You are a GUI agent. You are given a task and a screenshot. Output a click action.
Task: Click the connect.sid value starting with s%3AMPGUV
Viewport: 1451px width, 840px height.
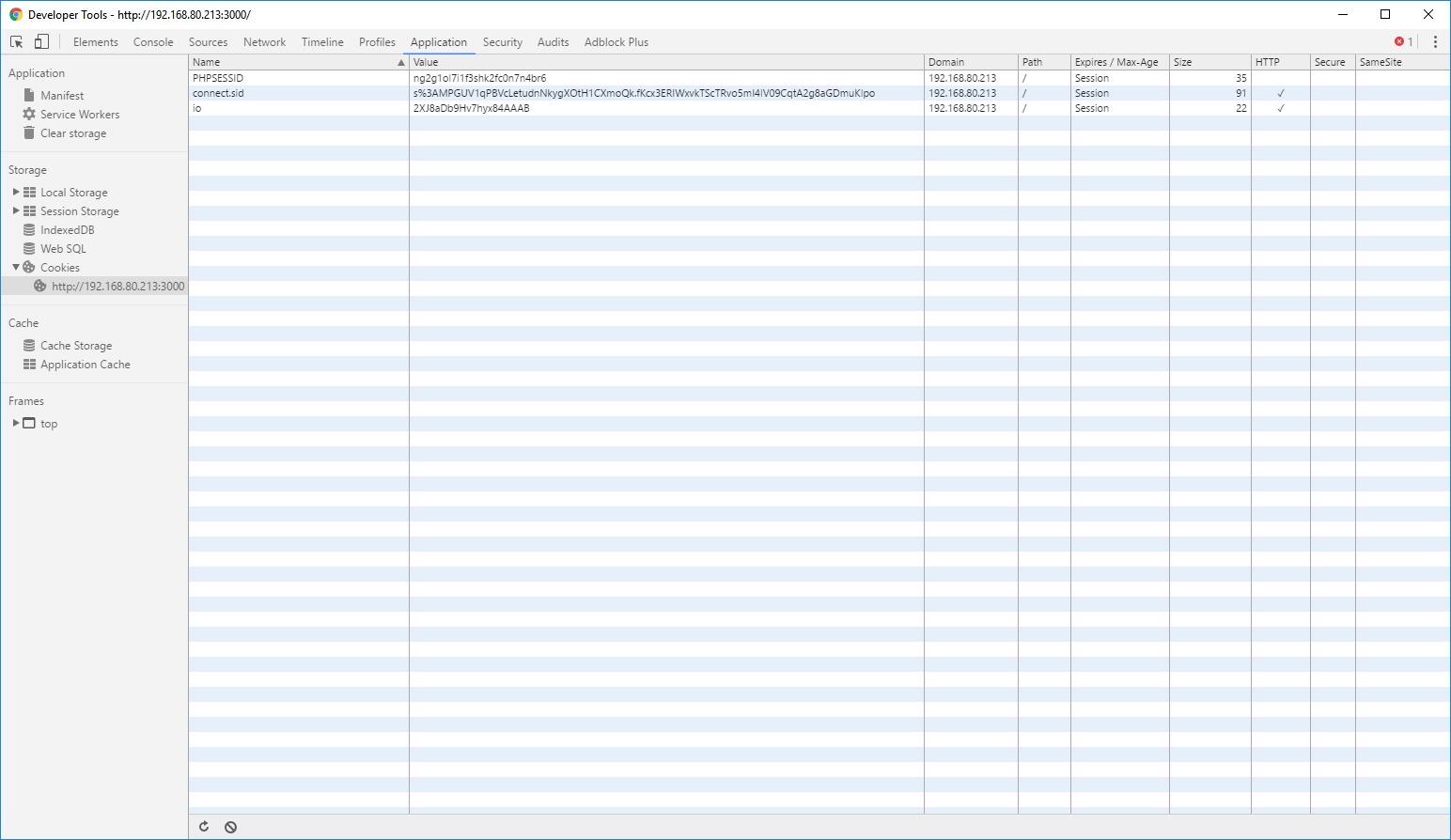[x=644, y=93]
